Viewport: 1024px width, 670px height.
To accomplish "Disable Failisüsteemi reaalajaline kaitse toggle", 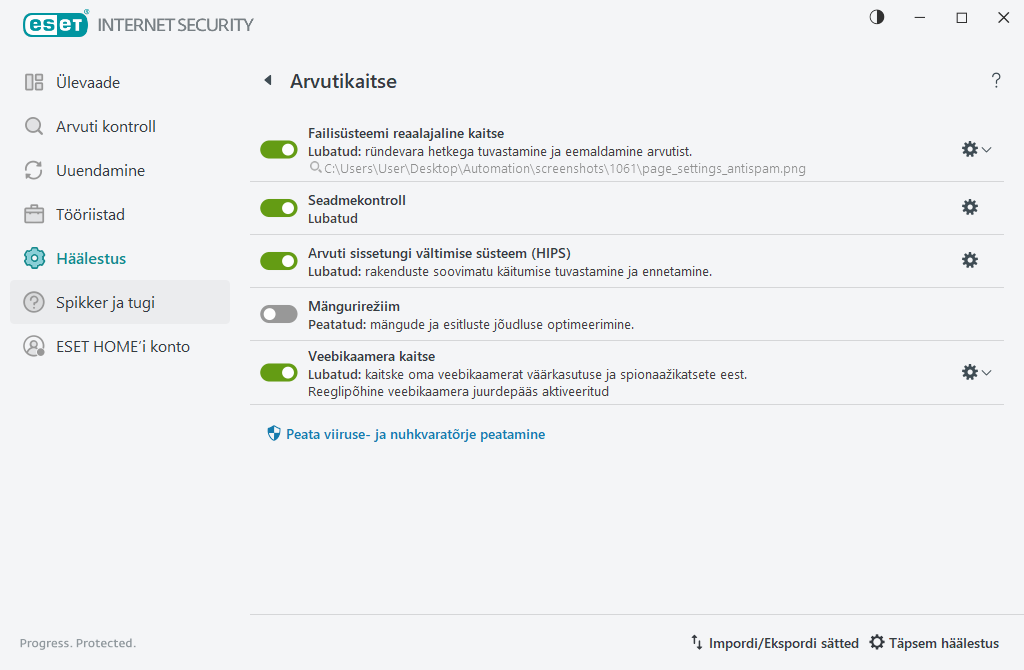I will pyautogui.click(x=279, y=149).
